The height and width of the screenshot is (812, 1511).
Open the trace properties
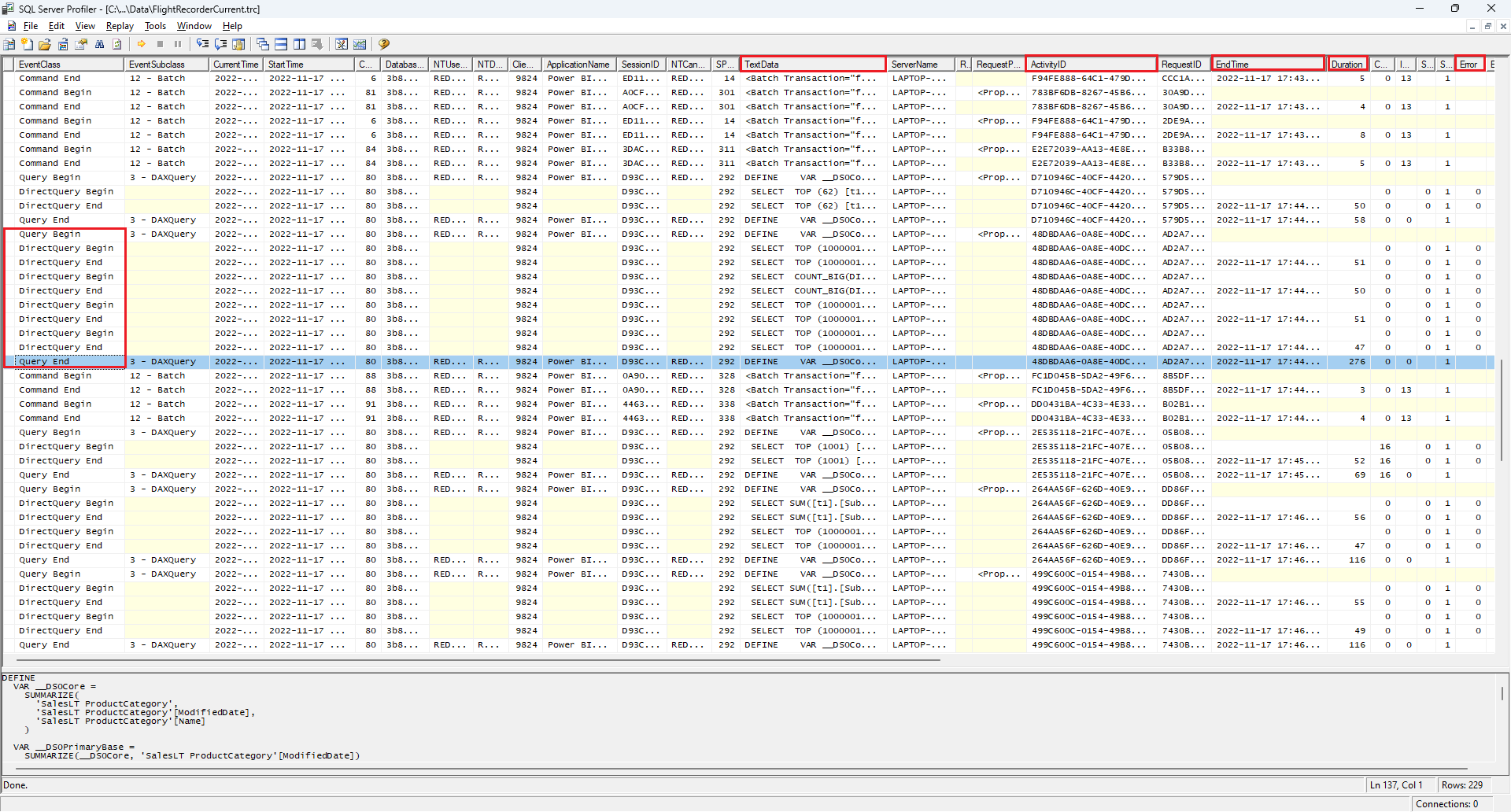[x=81, y=44]
